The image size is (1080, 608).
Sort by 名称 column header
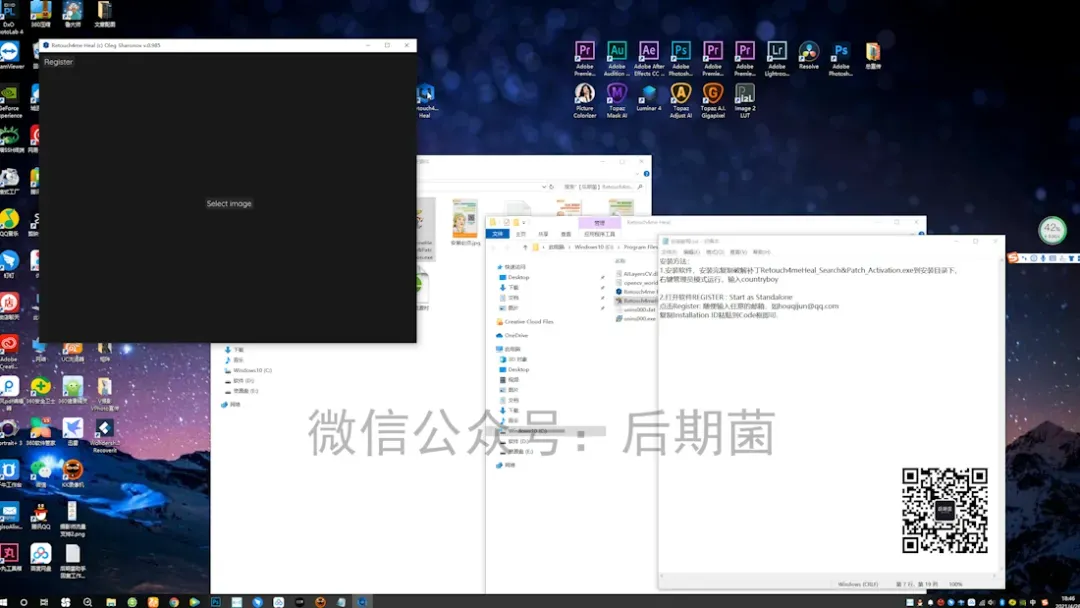pos(621,261)
